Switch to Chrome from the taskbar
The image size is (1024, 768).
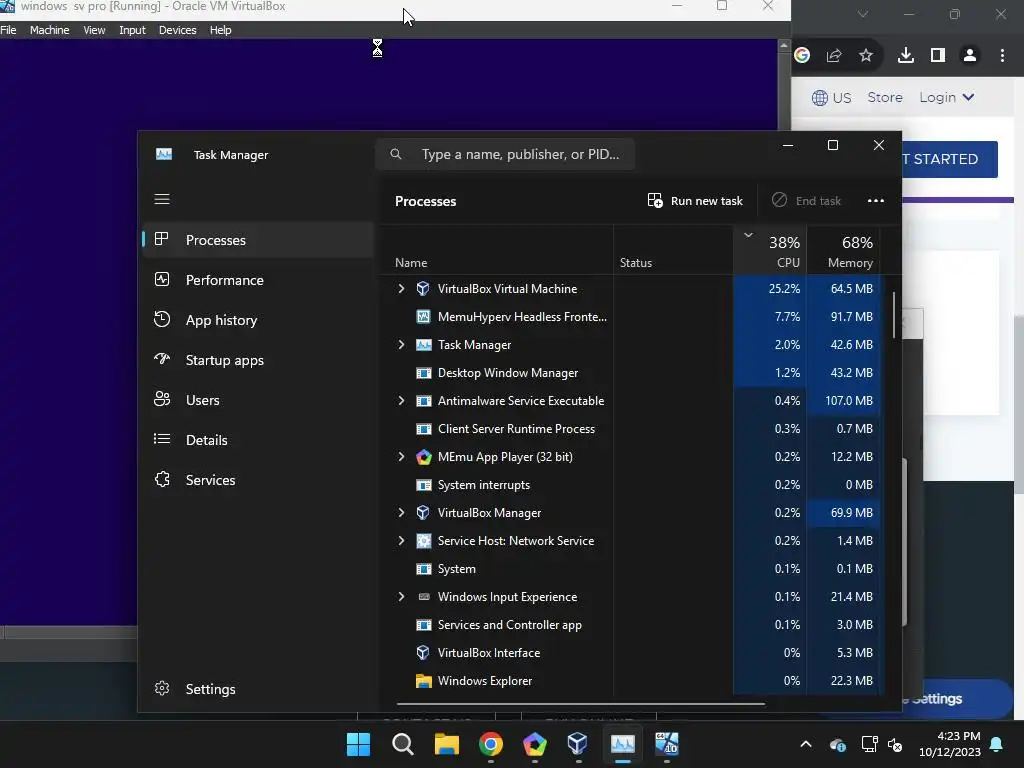tap(491, 744)
